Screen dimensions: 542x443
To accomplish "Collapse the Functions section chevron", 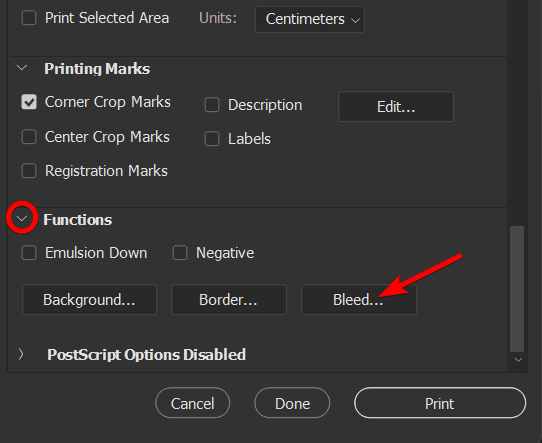I will pos(22,218).
